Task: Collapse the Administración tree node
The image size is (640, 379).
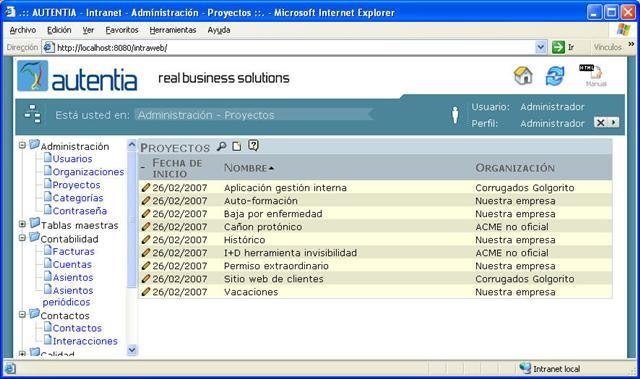Action: [x=22, y=145]
